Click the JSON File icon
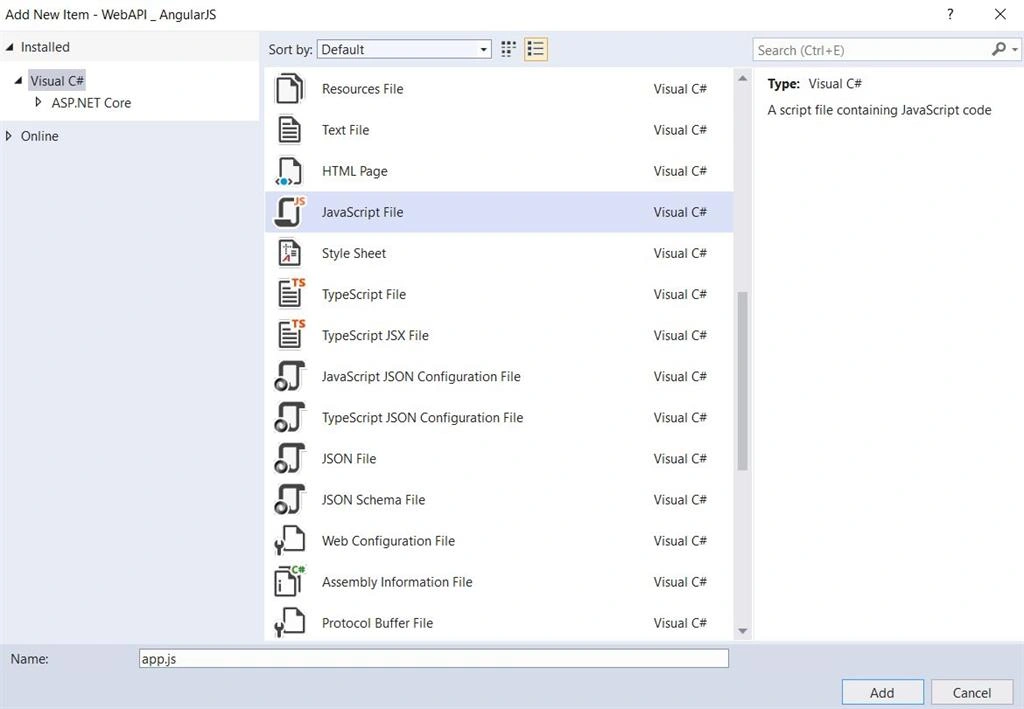 click(x=289, y=458)
